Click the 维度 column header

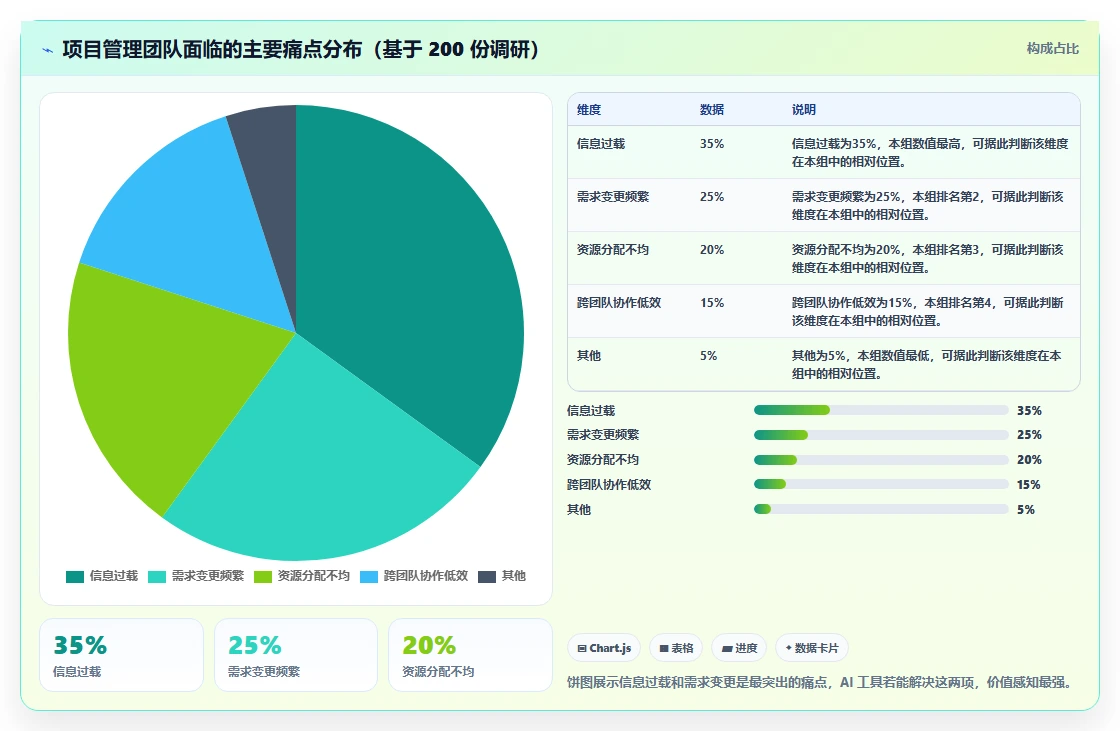click(x=589, y=110)
